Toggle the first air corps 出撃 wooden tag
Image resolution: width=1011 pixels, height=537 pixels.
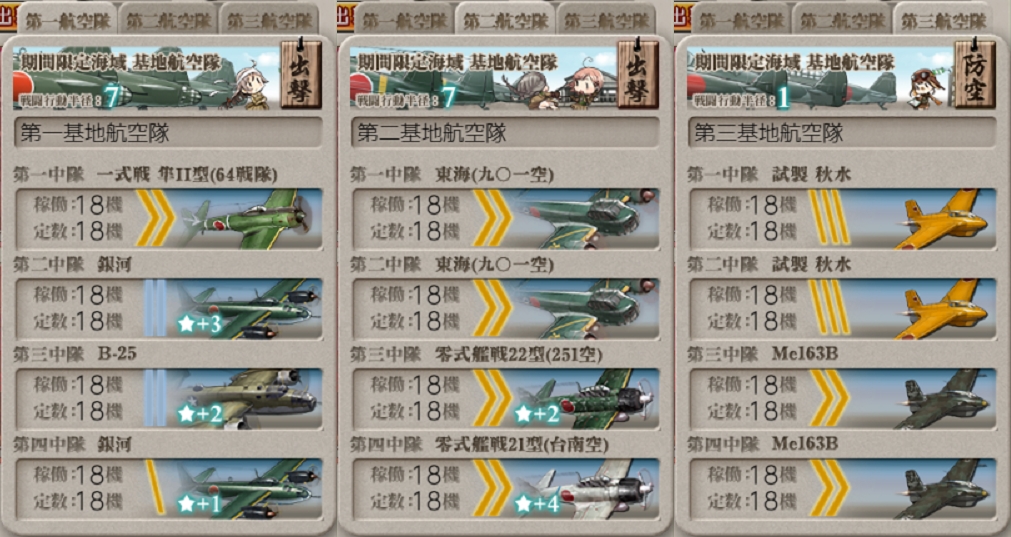301,74
